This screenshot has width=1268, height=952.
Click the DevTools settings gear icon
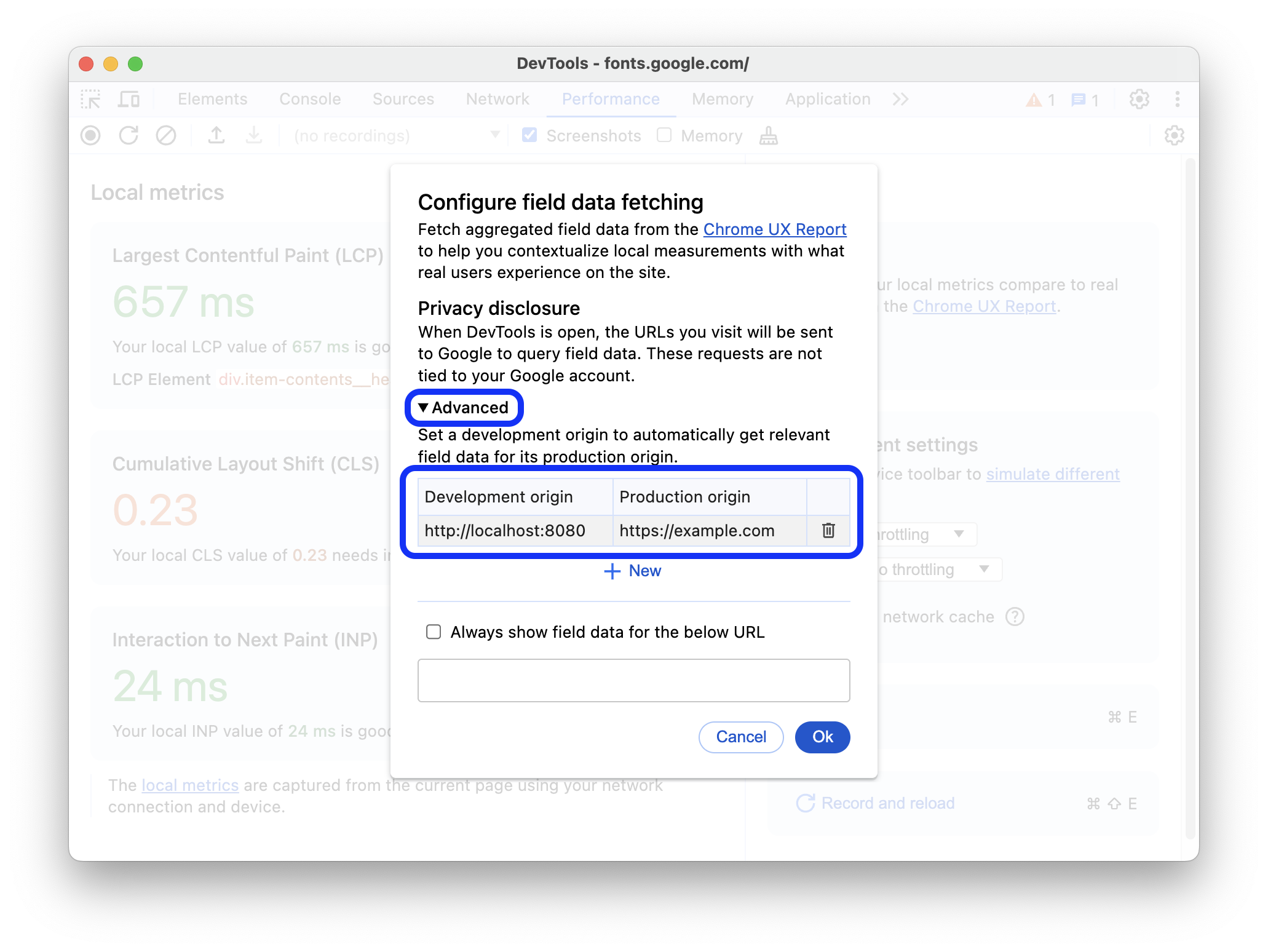click(x=1139, y=98)
